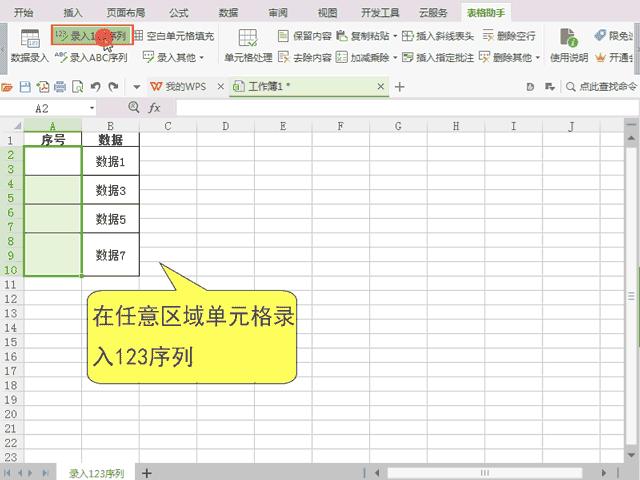Open 使用说明 usage instructions
Viewport: 640px width, 480px height.
click(569, 46)
